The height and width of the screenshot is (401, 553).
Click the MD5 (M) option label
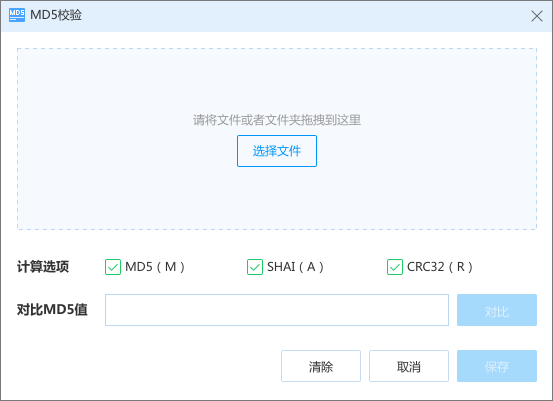coord(155,267)
